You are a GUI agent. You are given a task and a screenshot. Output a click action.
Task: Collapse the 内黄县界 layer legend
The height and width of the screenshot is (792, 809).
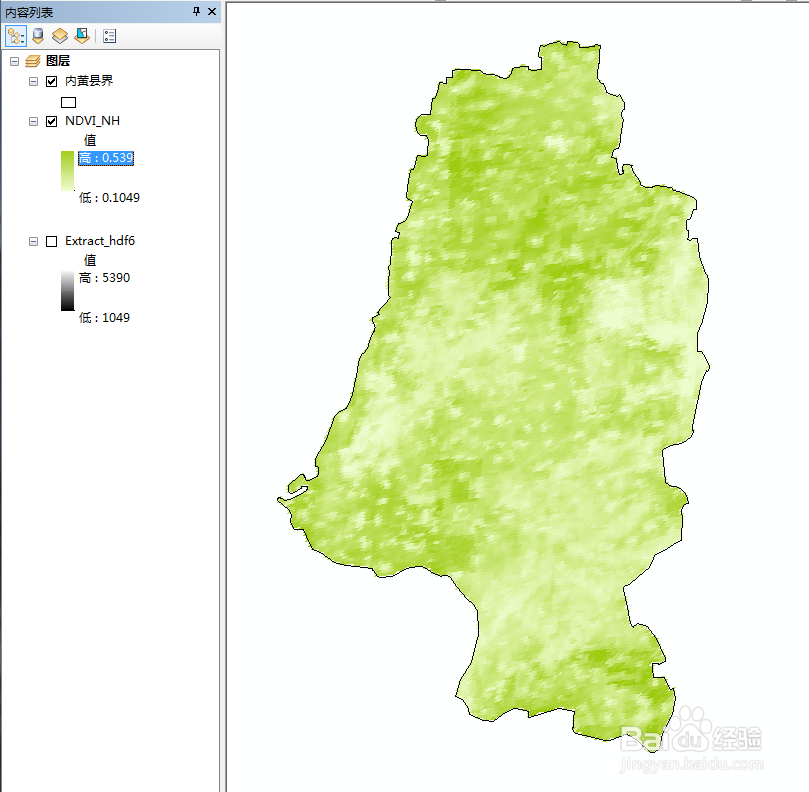[x=34, y=82]
